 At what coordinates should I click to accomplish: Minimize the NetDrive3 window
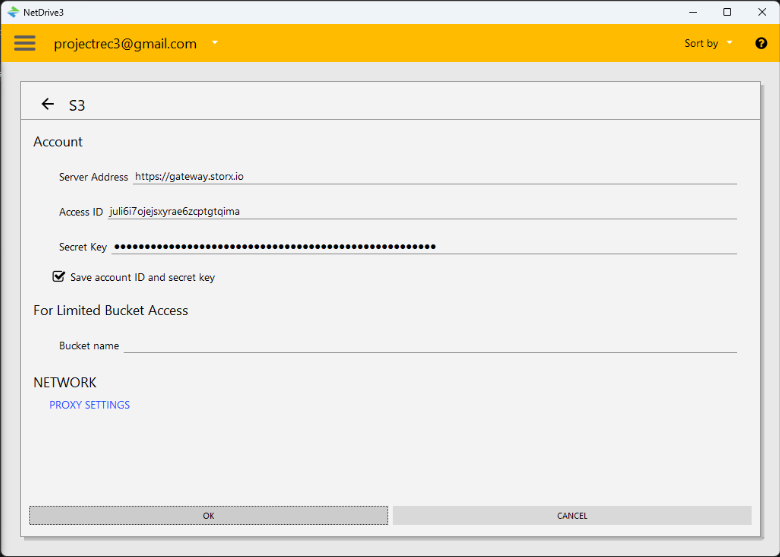(693, 12)
